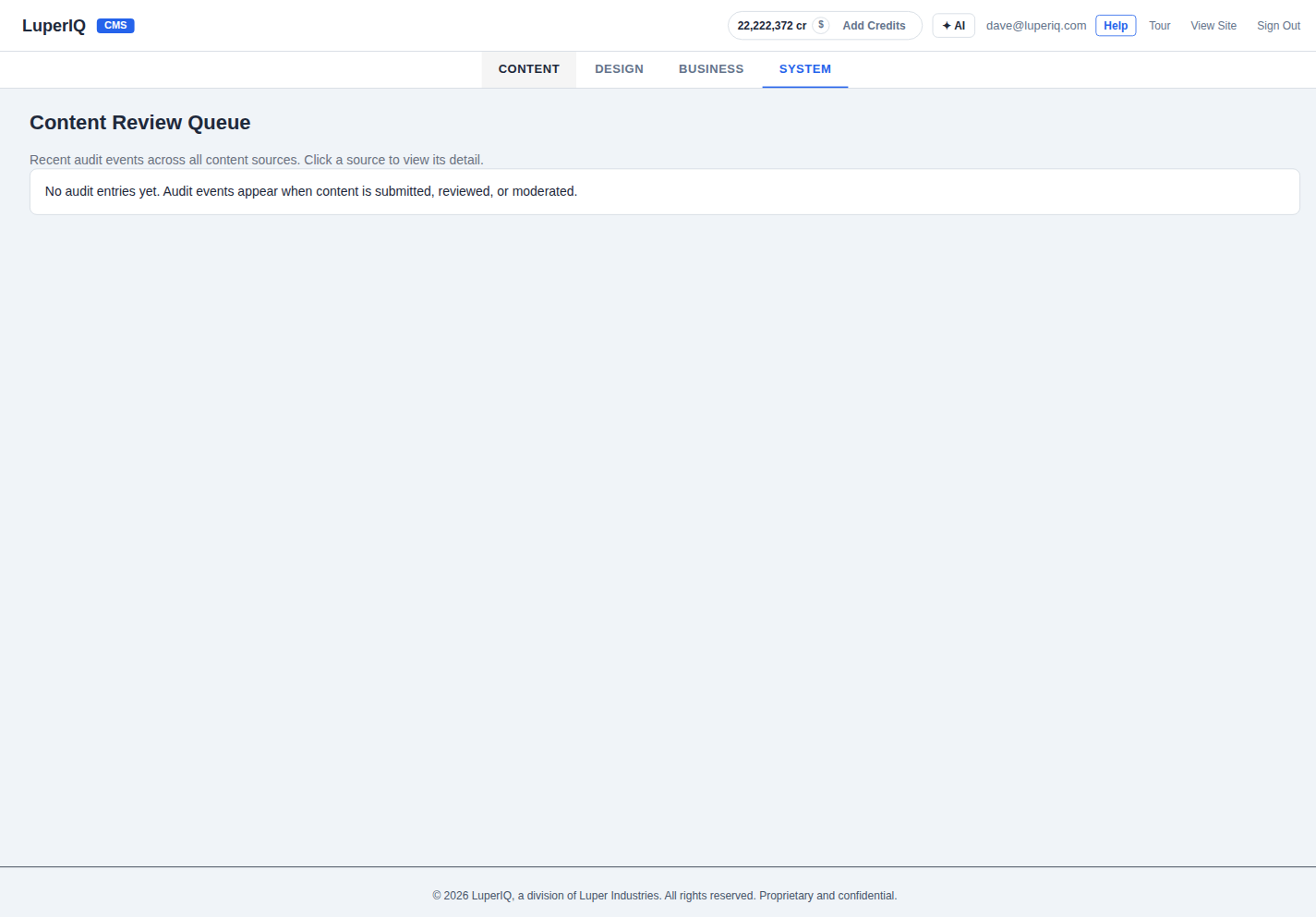This screenshot has width=1316, height=917.
Task: Switch to the DESIGN tab
Action: coord(619,68)
